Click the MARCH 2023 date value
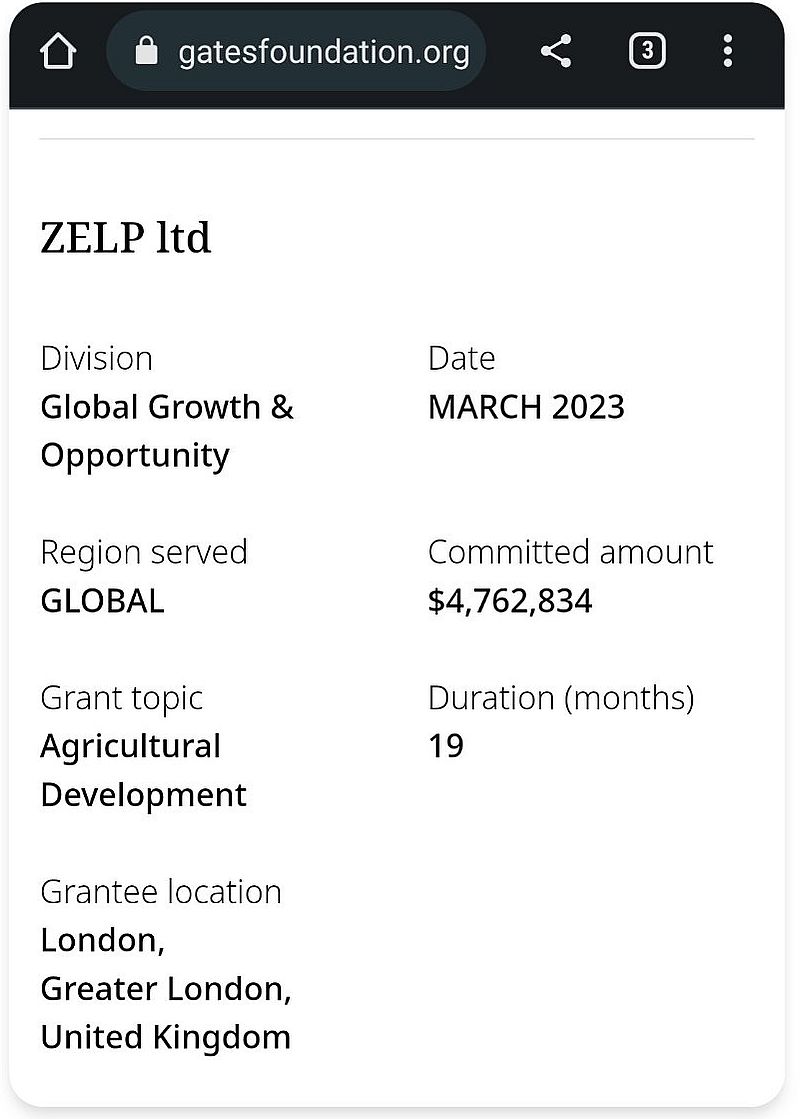This screenshot has height=1119, width=800. tap(526, 407)
